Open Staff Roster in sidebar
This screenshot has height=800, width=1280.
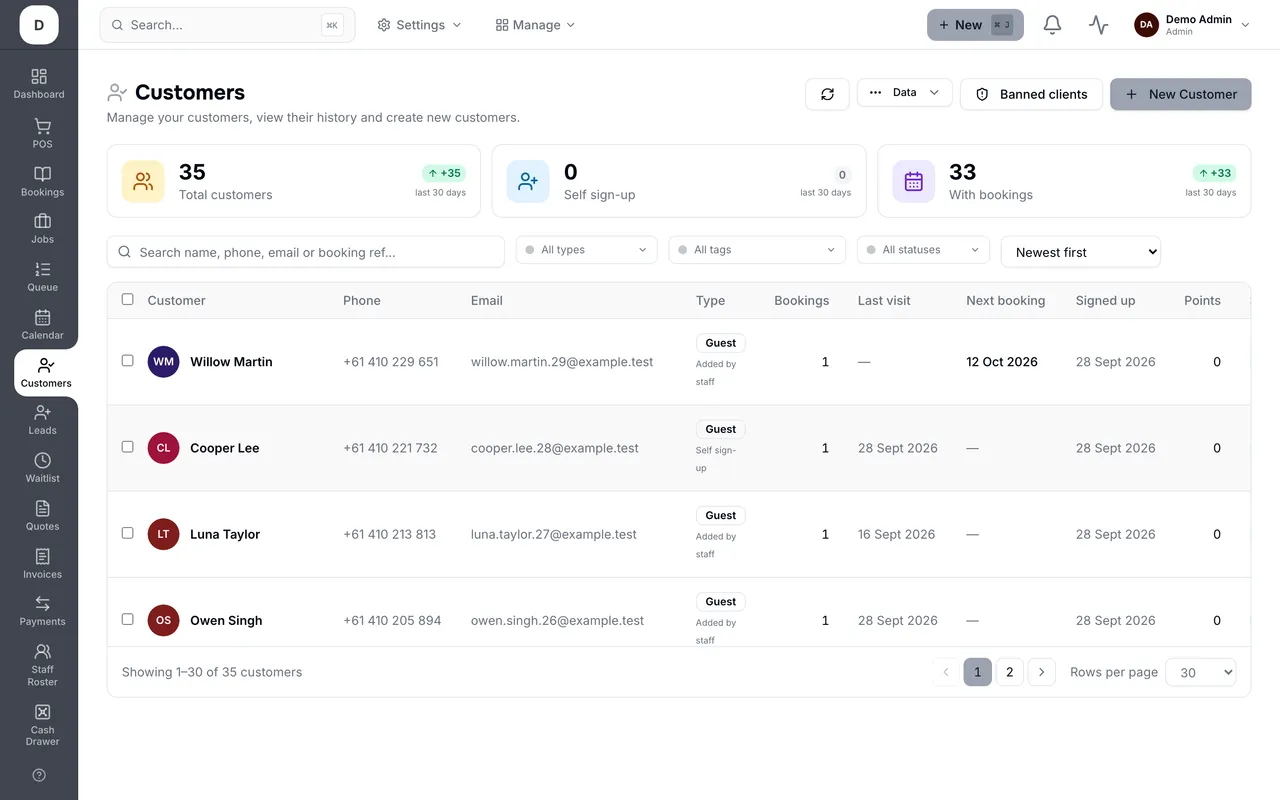(42, 665)
